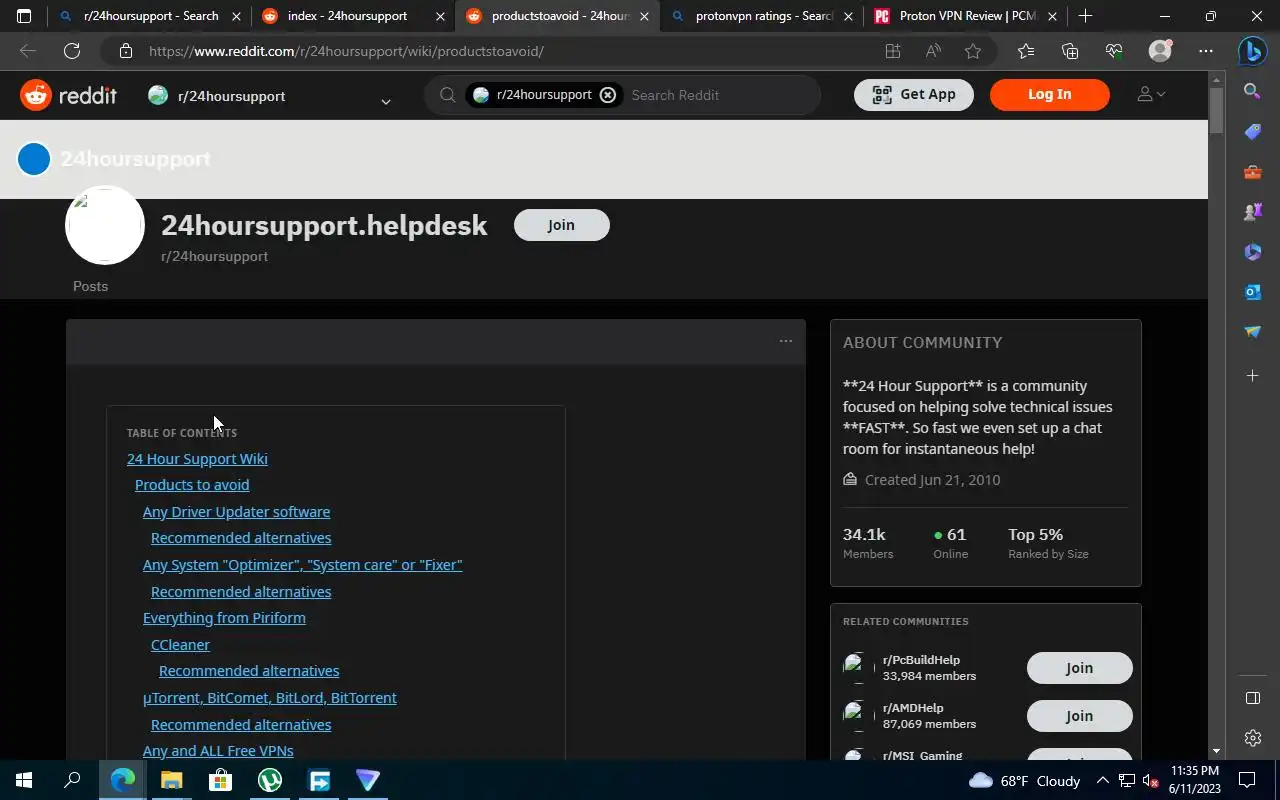
Task: Open Browser essentials heart icon
Action: point(1114,51)
